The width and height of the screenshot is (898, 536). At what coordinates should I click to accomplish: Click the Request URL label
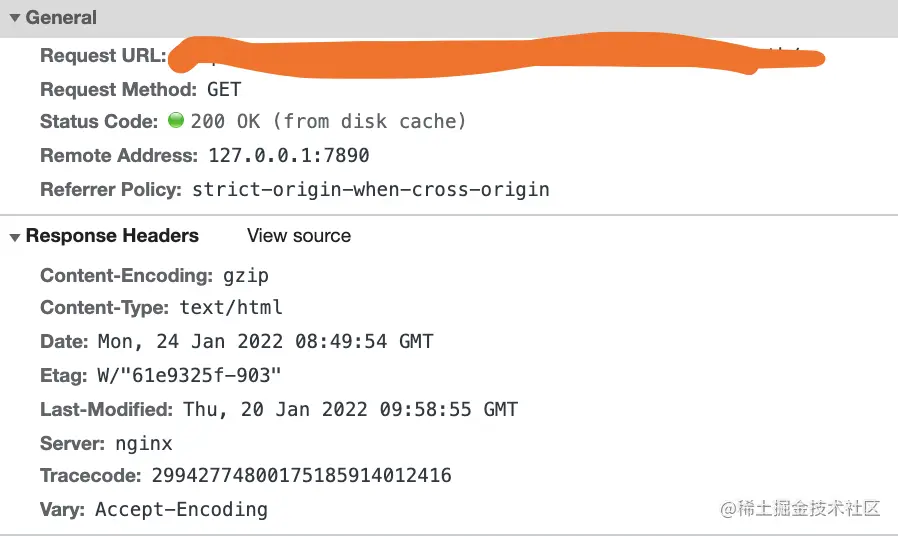pyautogui.click(x=102, y=56)
